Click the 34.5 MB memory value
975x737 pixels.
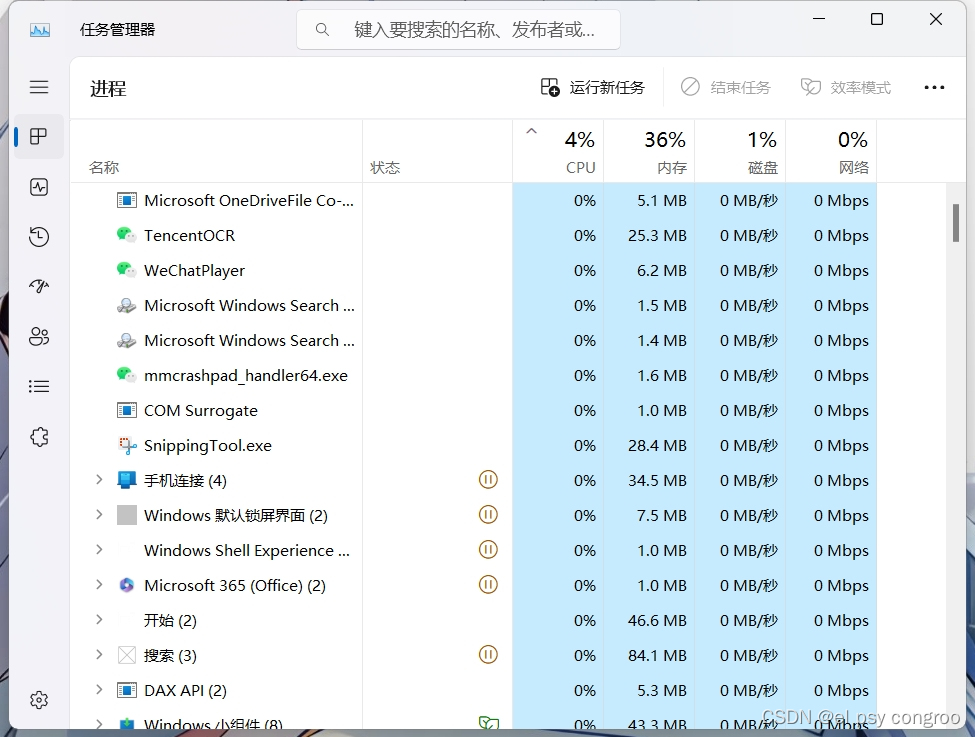[x=657, y=481]
